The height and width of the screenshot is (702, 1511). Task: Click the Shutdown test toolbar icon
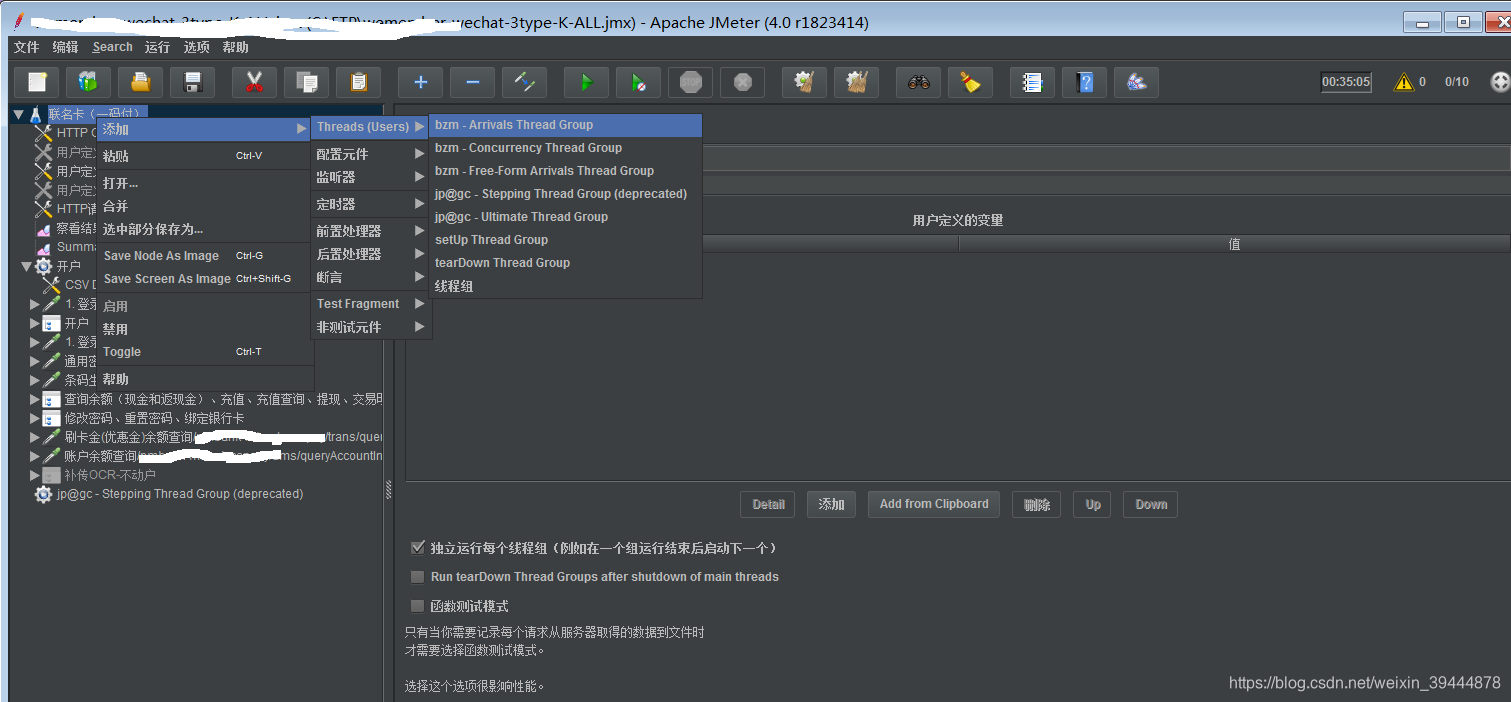tap(742, 82)
